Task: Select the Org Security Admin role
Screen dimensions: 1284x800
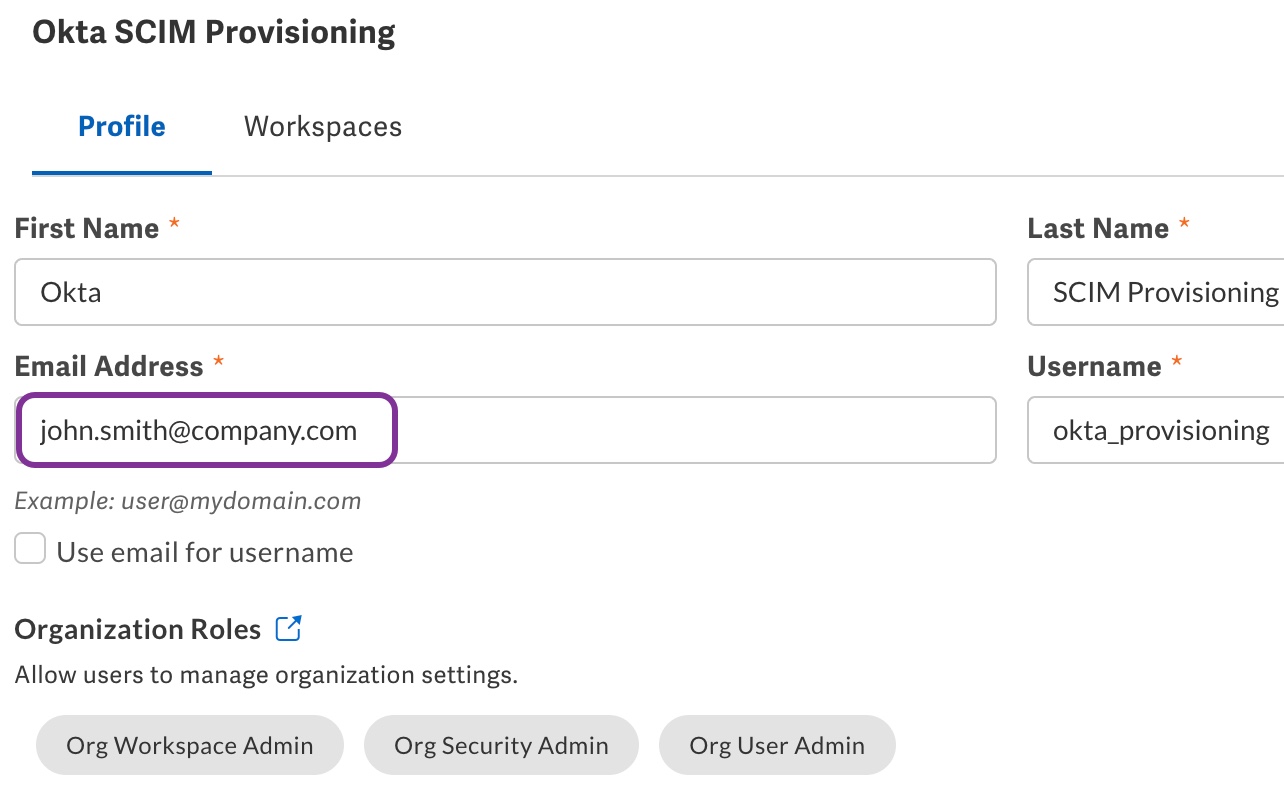Action: [x=501, y=745]
